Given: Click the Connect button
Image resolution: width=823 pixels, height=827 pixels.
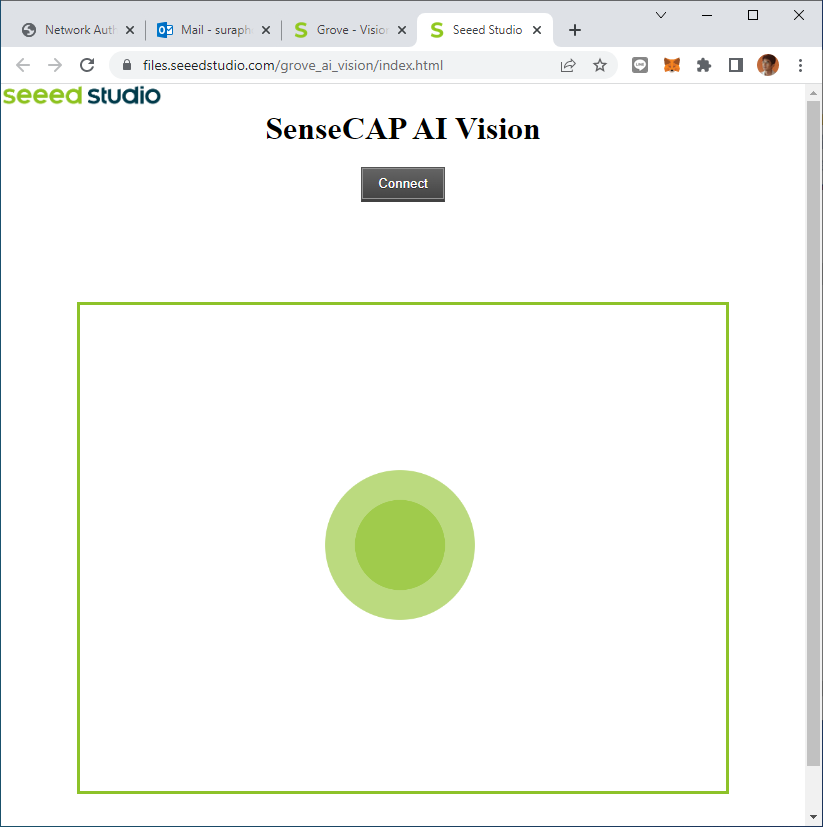Looking at the screenshot, I should 403,184.
